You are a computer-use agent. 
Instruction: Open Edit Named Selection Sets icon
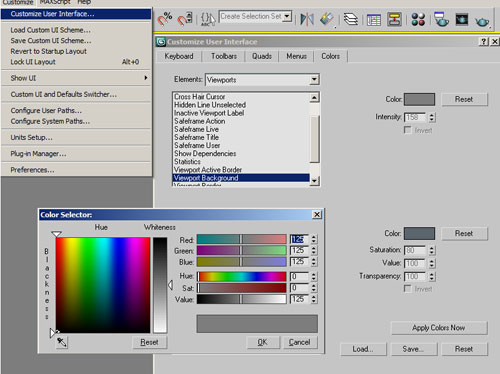tap(208, 19)
